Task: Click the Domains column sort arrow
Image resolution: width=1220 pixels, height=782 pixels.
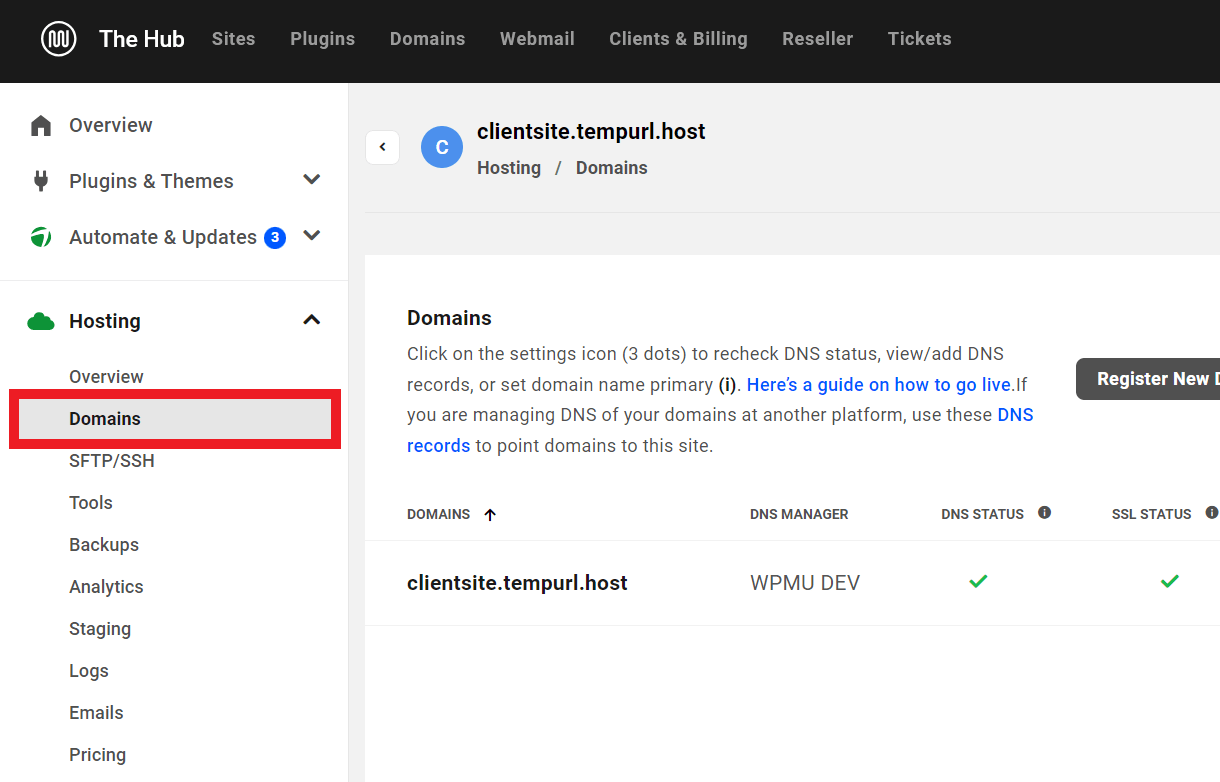Action: [490, 515]
